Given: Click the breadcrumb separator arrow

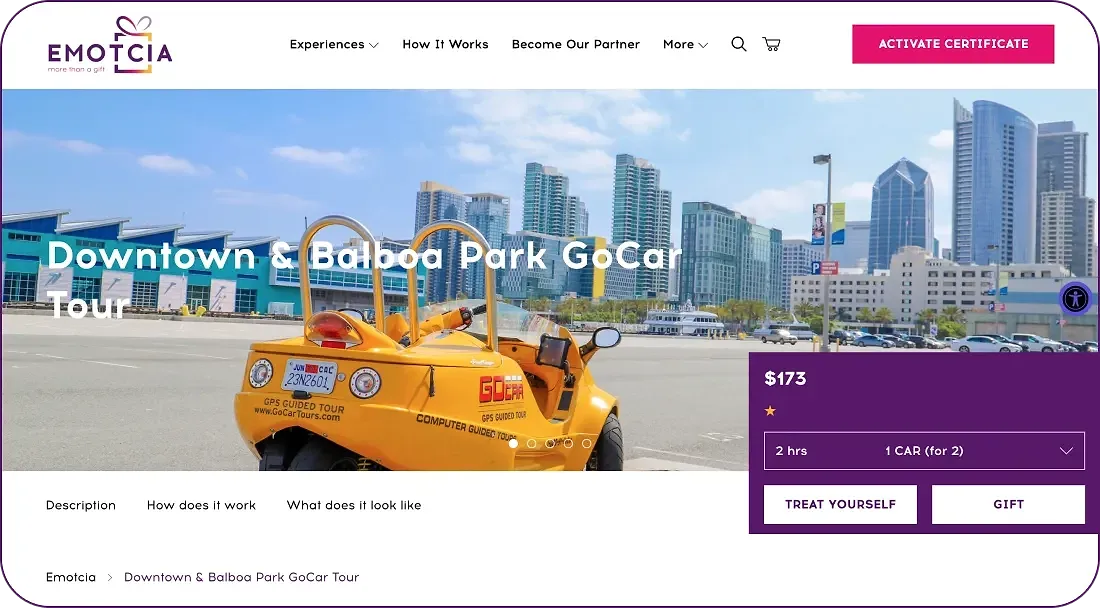Looking at the screenshot, I should [110, 577].
